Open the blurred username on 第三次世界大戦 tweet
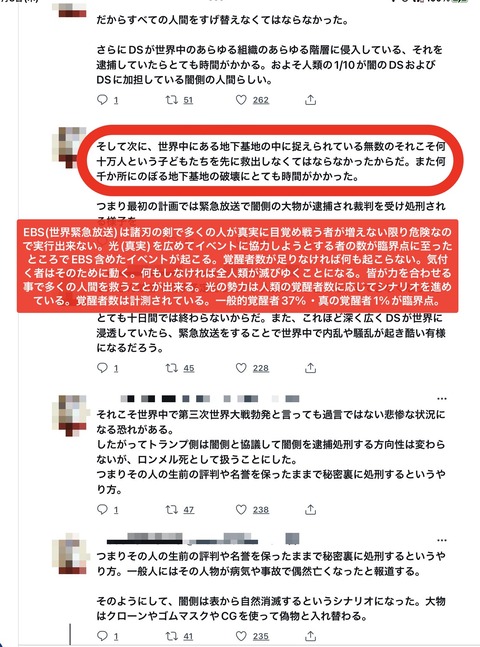Screen dimensions: 480x647 click(x=210, y=399)
